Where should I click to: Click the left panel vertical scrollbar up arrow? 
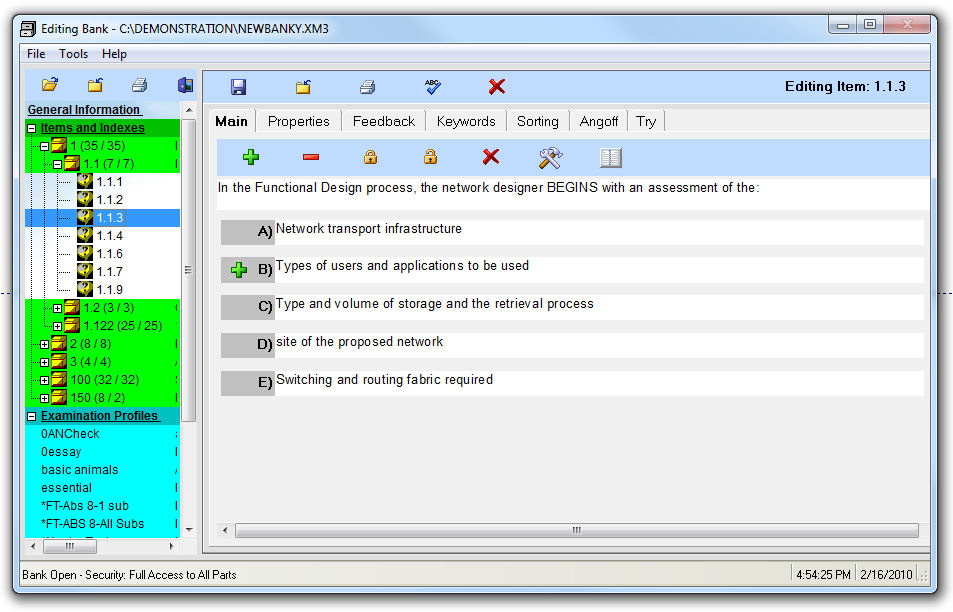tap(189, 111)
